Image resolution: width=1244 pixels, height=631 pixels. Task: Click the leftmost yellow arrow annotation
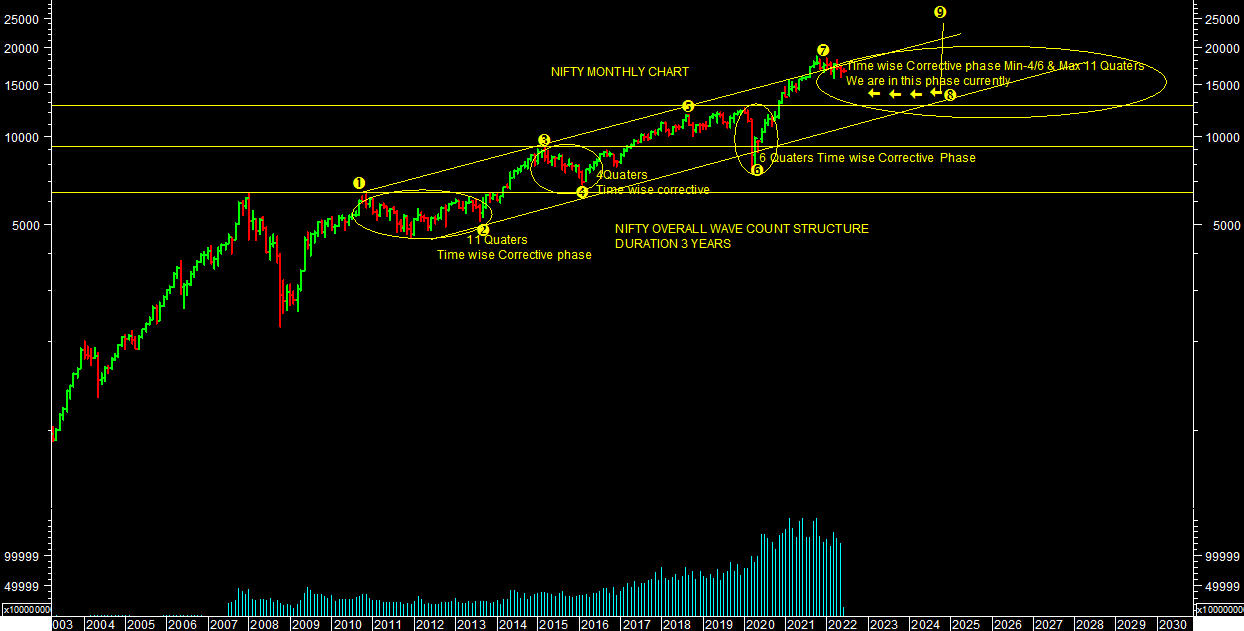click(873, 94)
